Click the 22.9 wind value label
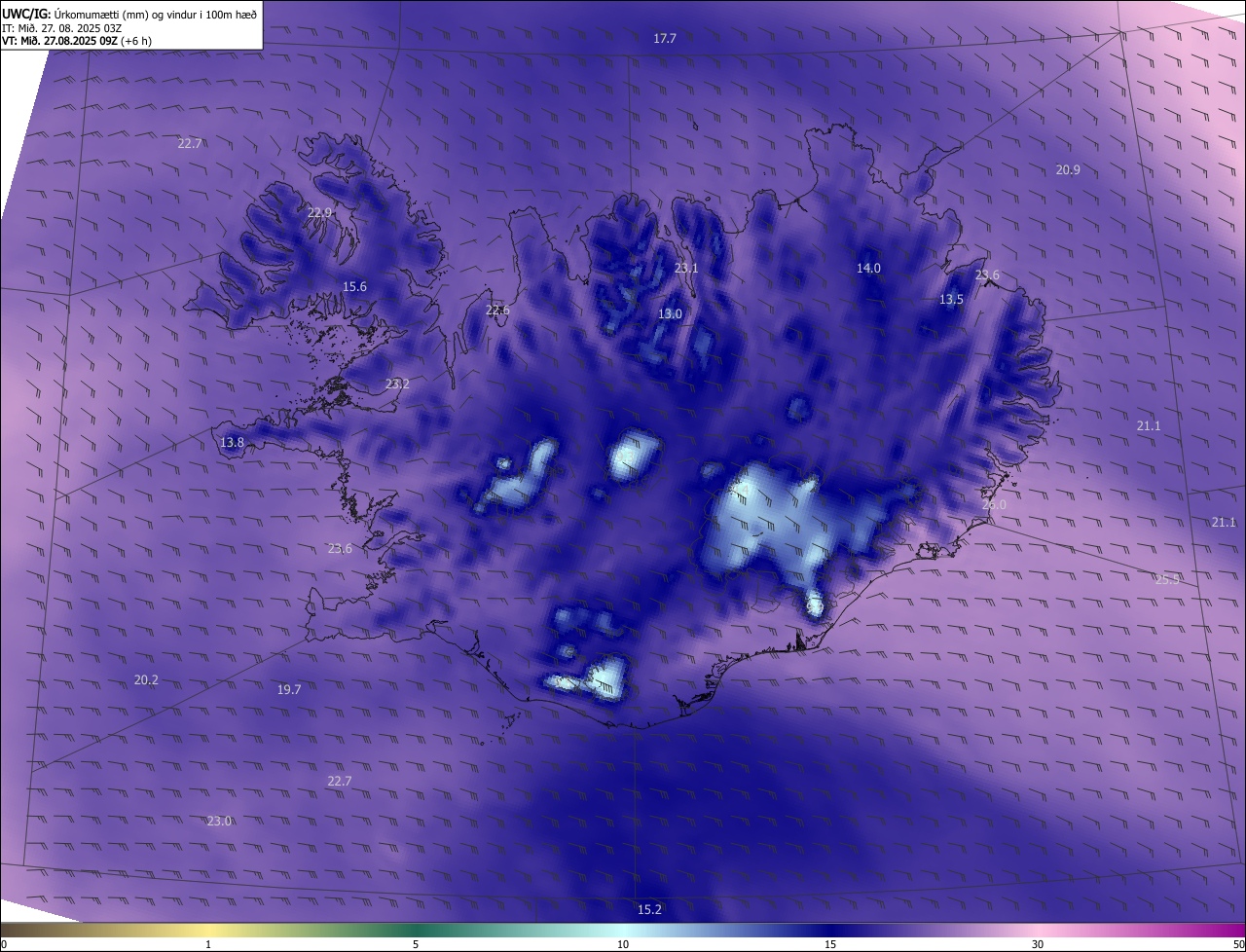This screenshot has width=1246, height=952. 319,212
